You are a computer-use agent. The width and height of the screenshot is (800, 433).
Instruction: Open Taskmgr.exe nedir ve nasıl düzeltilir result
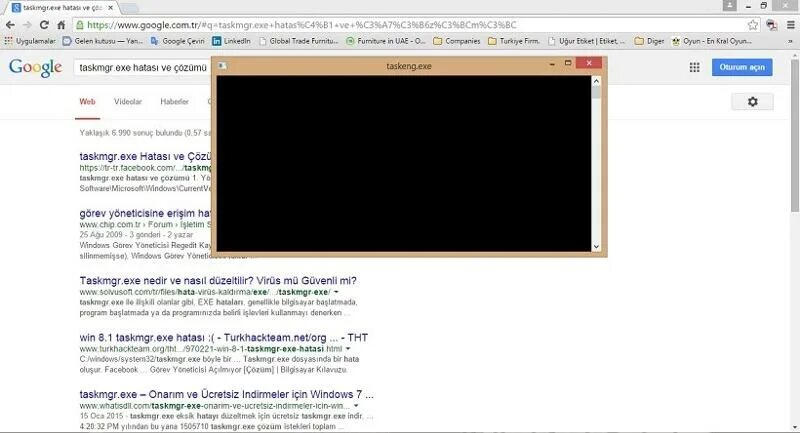(x=218, y=281)
